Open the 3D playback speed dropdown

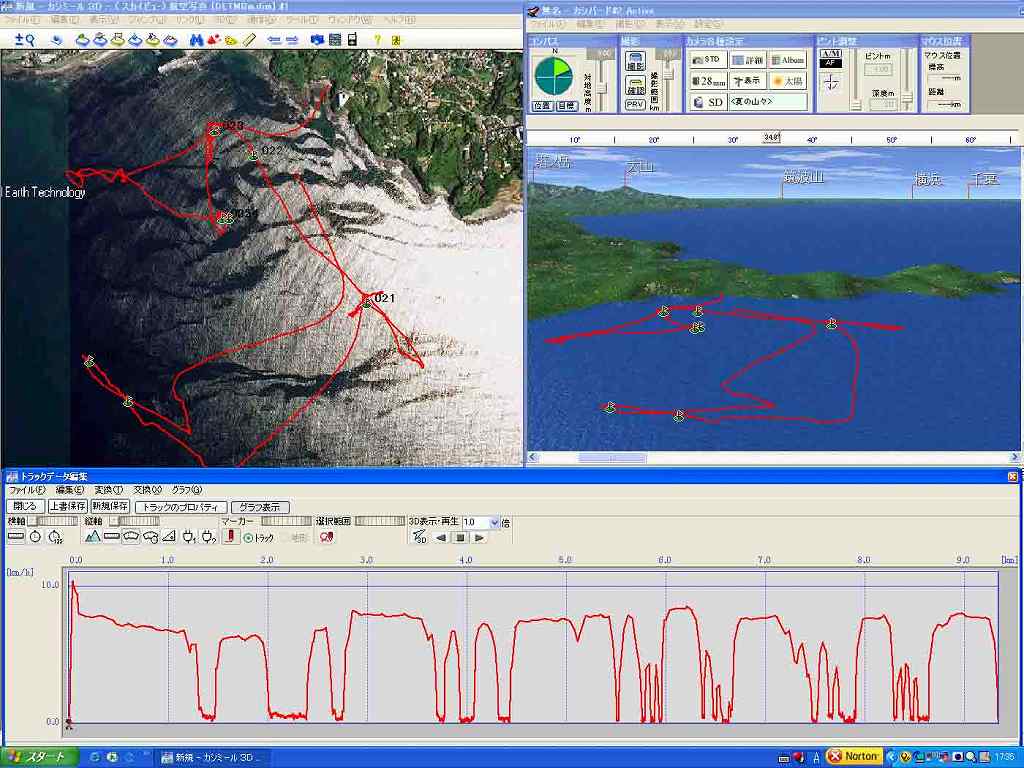(495, 523)
